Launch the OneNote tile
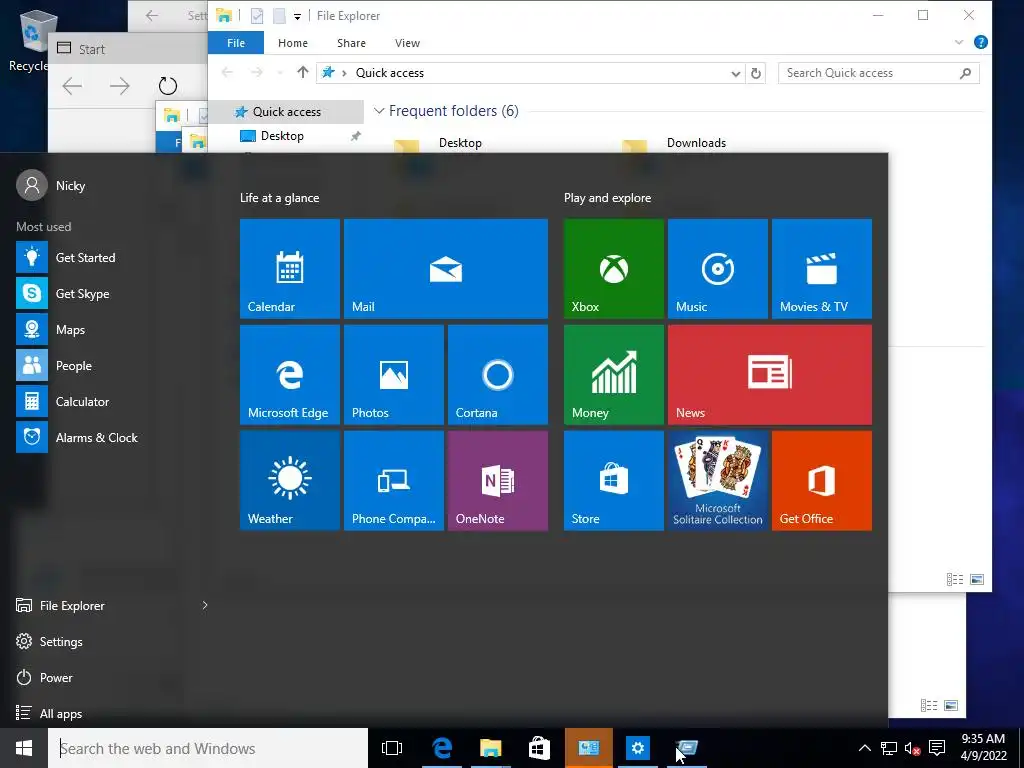This screenshot has height=768, width=1024. (498, 481)
